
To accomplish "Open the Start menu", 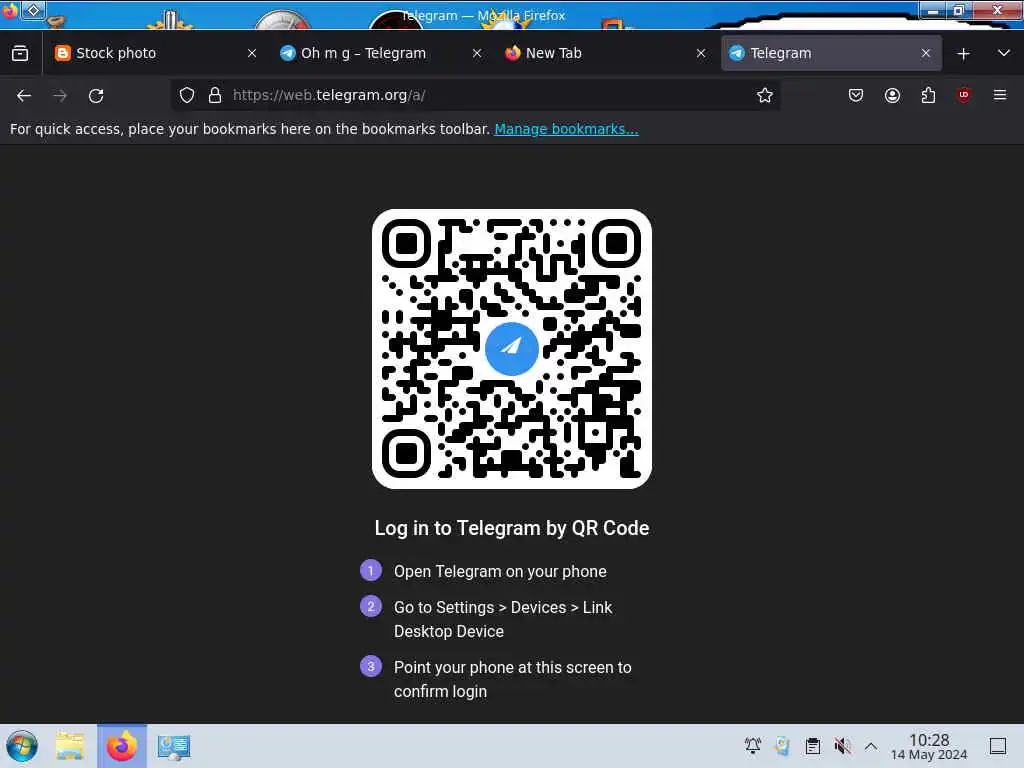I will coord(22,746).
